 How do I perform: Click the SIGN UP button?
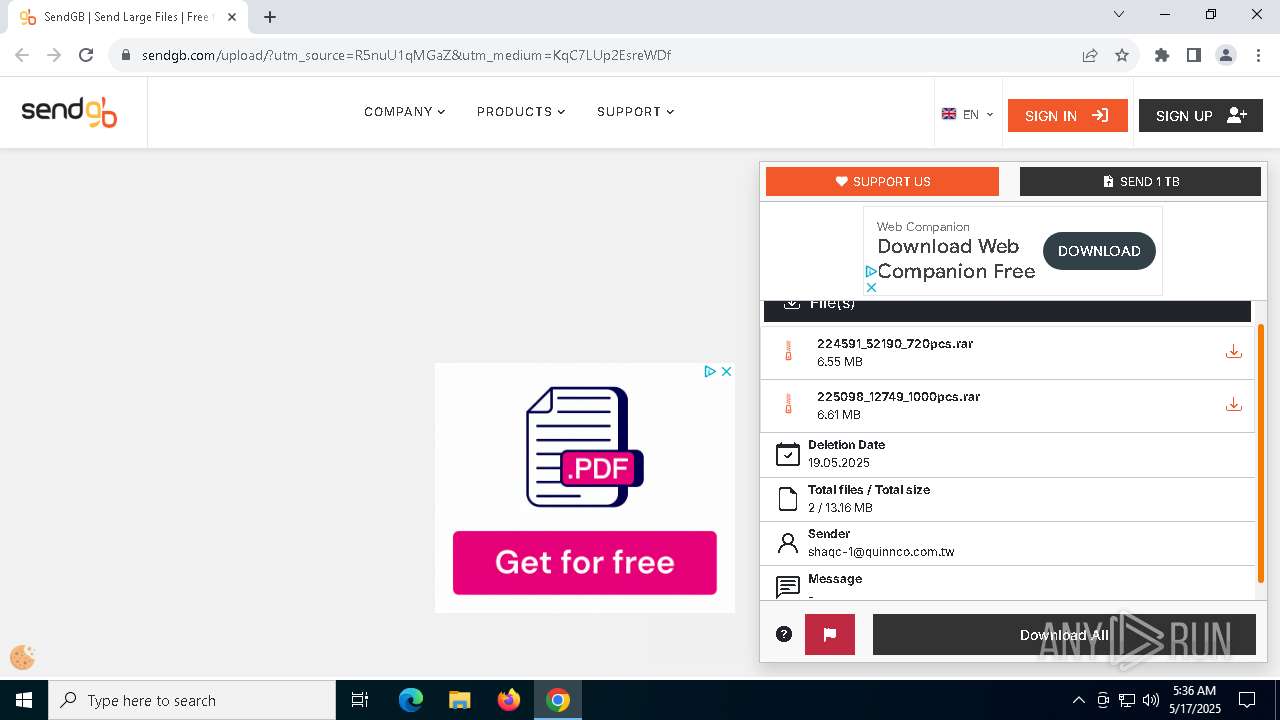click(1200, 116)
